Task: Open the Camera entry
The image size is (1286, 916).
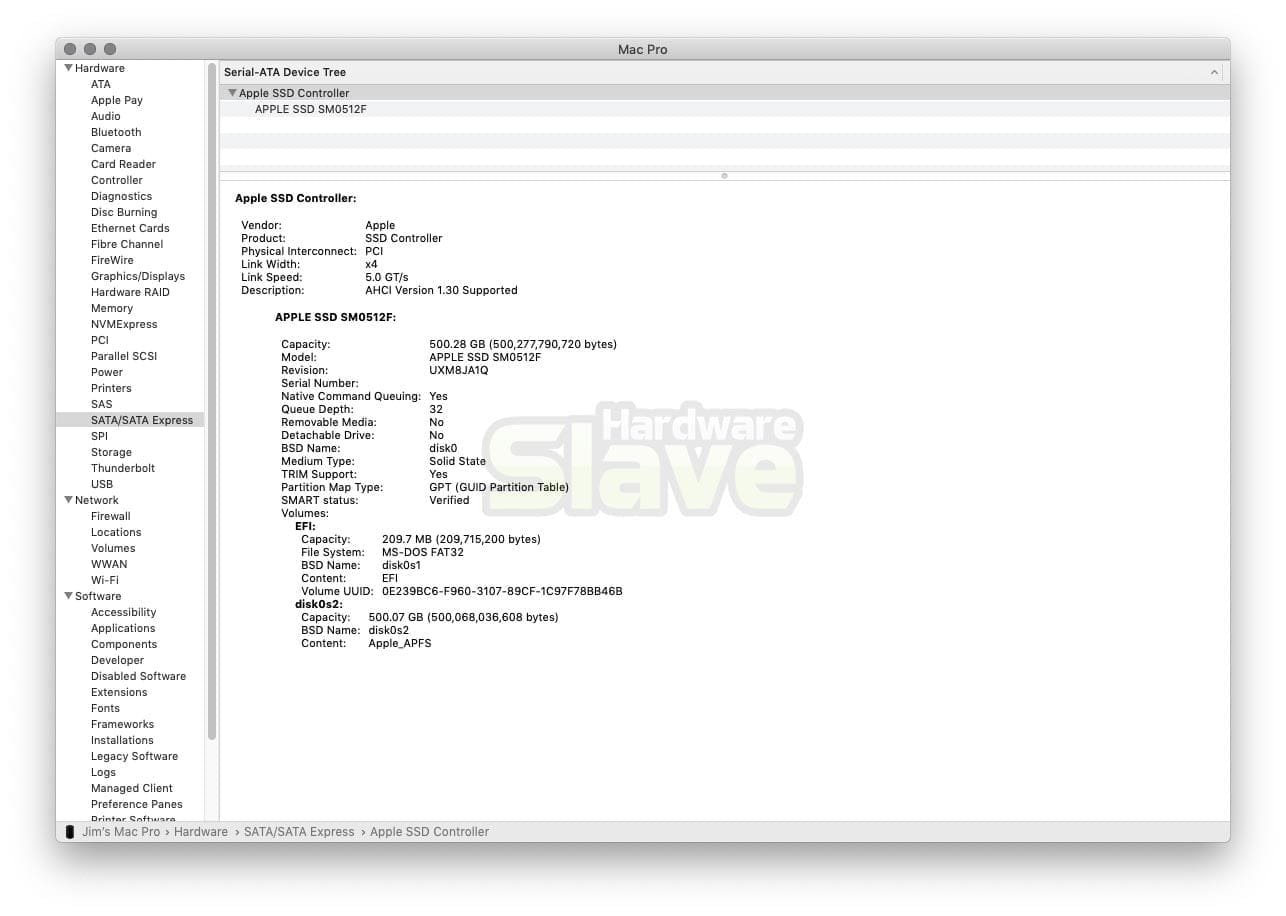Action: [111, 148]
